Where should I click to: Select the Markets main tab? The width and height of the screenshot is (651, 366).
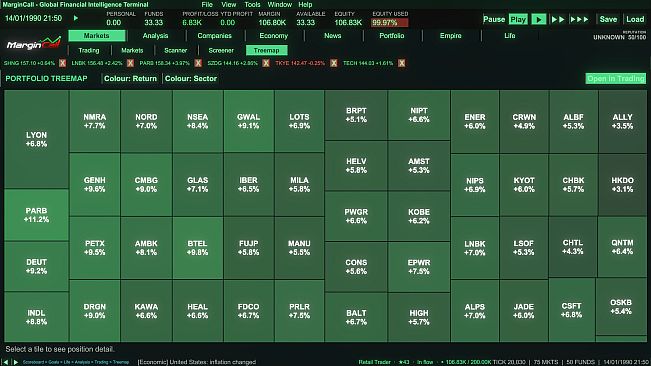click(x=96, y=36)
